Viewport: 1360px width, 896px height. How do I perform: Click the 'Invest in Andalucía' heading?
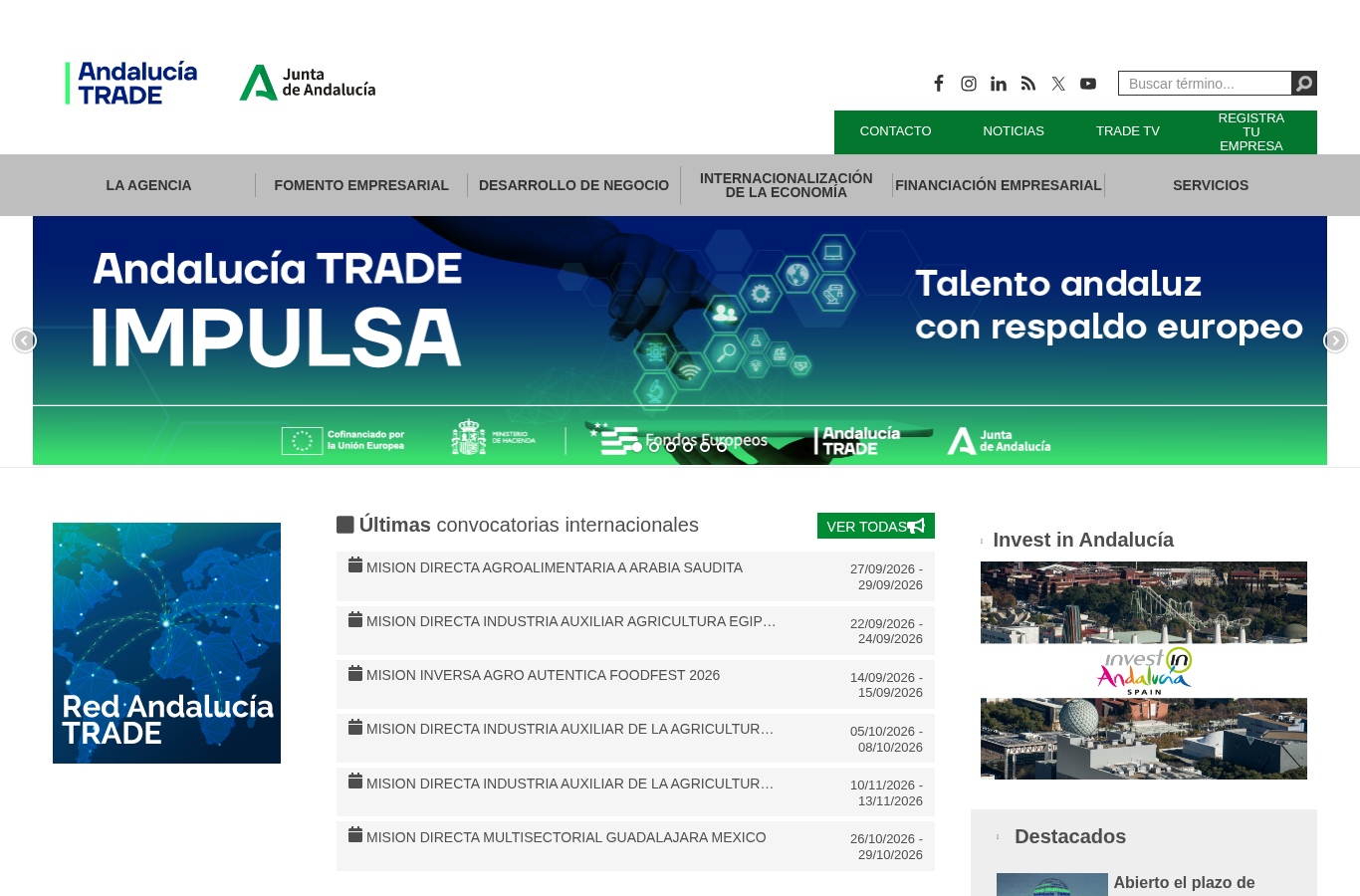(x=1083, y=540)
